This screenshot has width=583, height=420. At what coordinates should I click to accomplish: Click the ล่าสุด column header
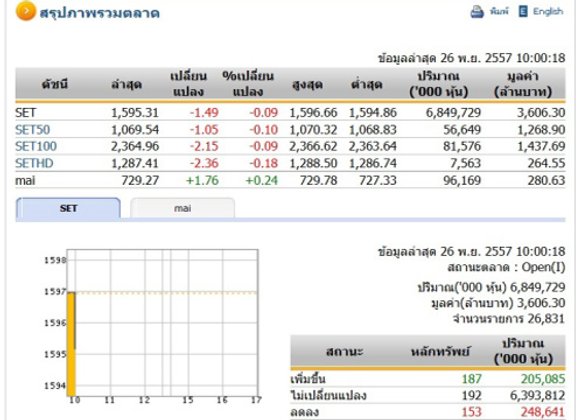click(x=126, y=84)
